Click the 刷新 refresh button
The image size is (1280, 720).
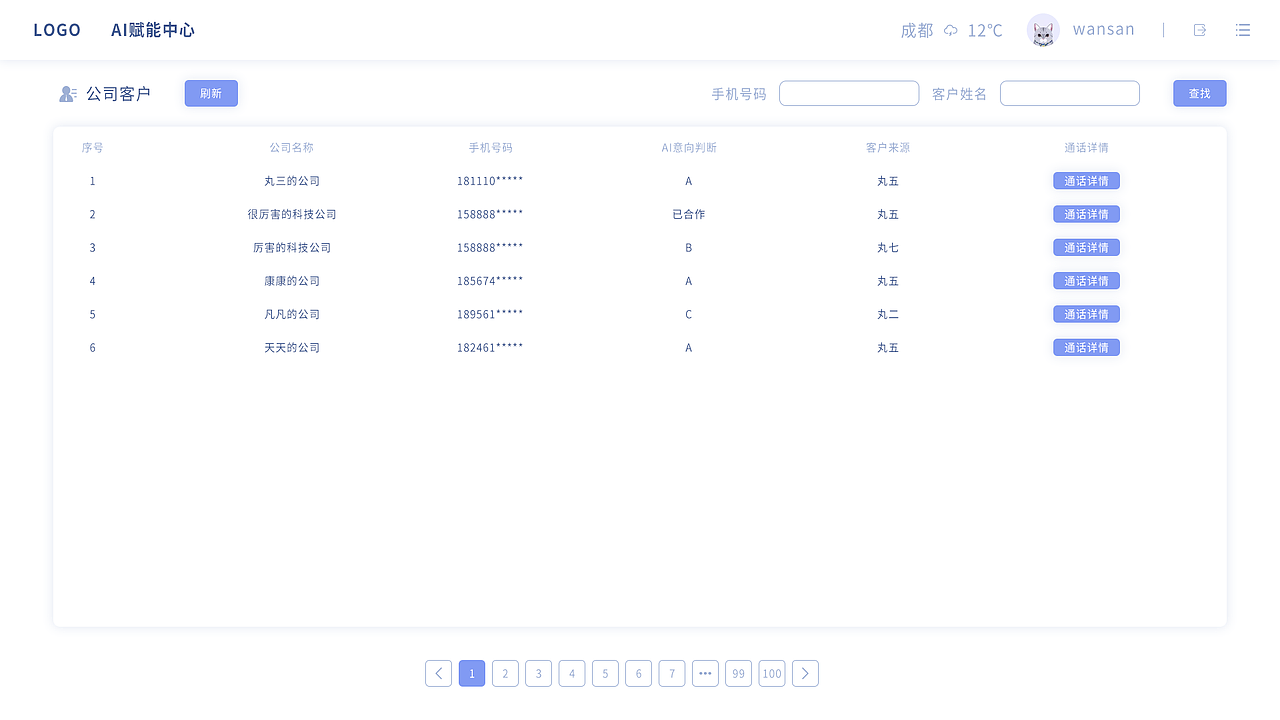(211, 93)
